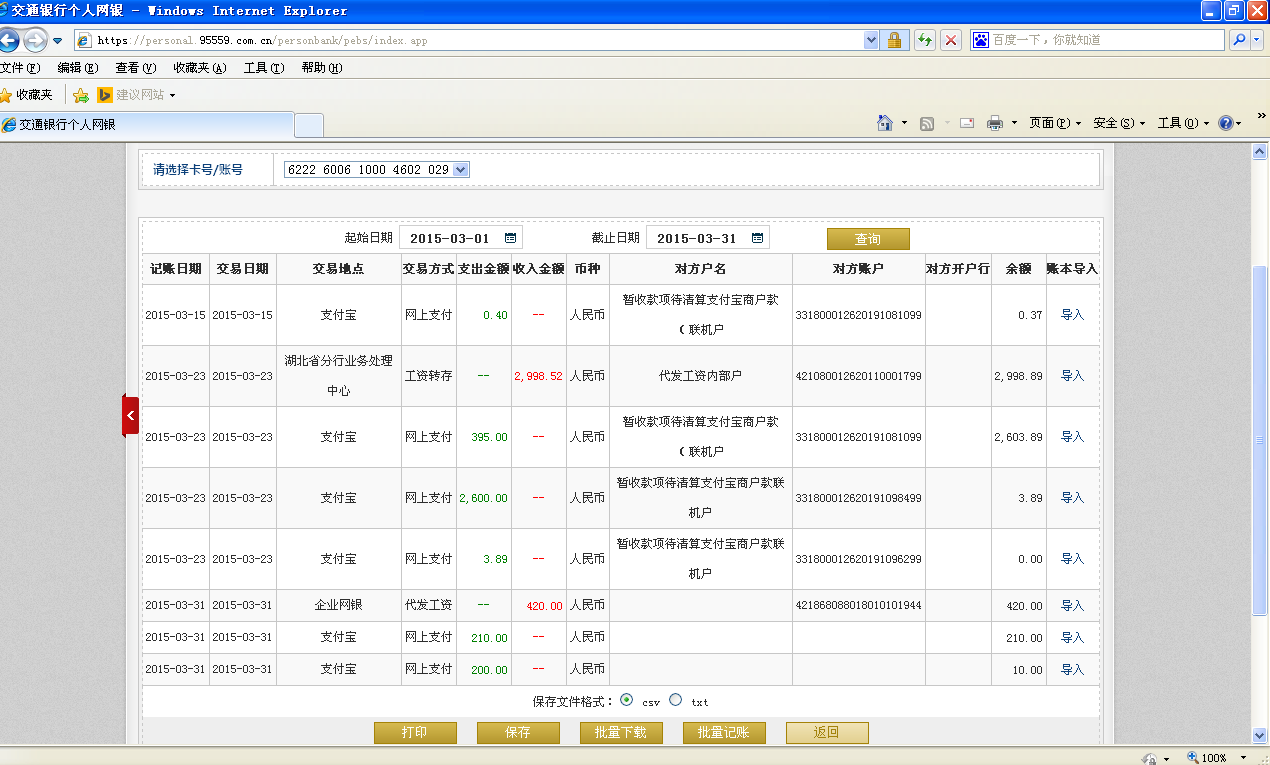Expand the address bar URL dropdown
Screen dimensions: 1270x765
coord(870,40)
